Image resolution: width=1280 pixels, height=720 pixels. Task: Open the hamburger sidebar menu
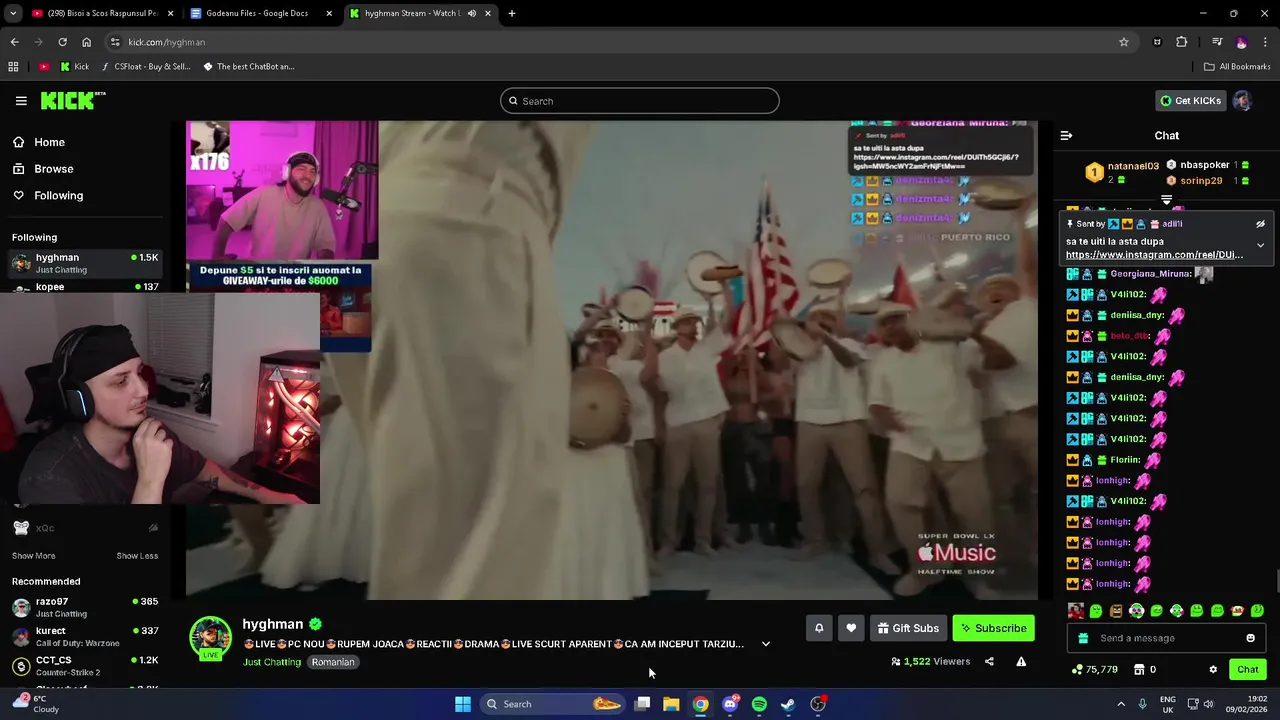(21, 101)
